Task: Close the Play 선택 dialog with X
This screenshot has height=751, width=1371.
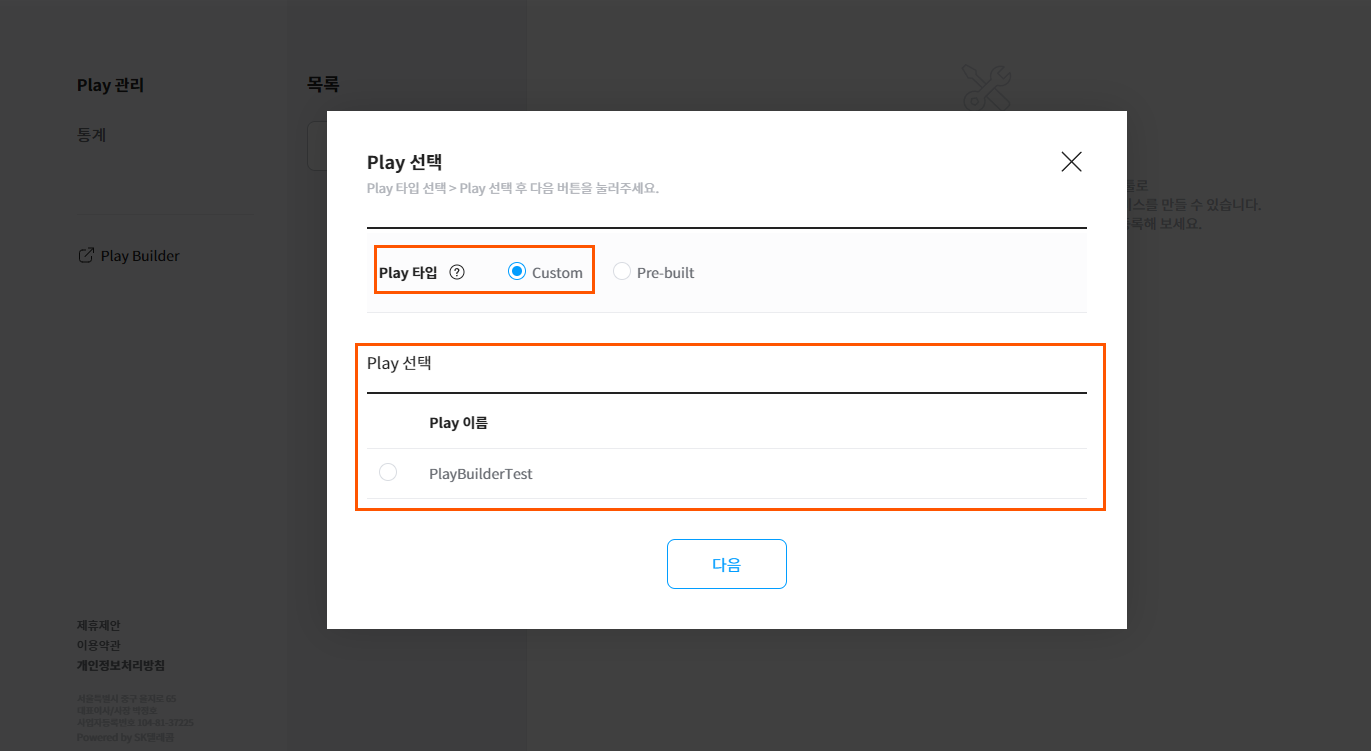Action: (x=1071, y=162)
